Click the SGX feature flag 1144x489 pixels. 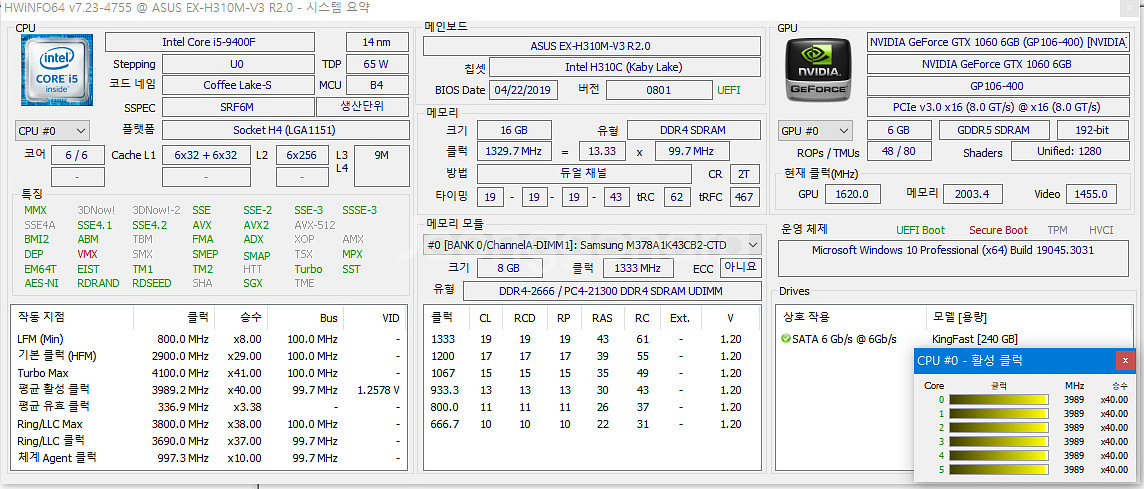click(x=252, y=283)
